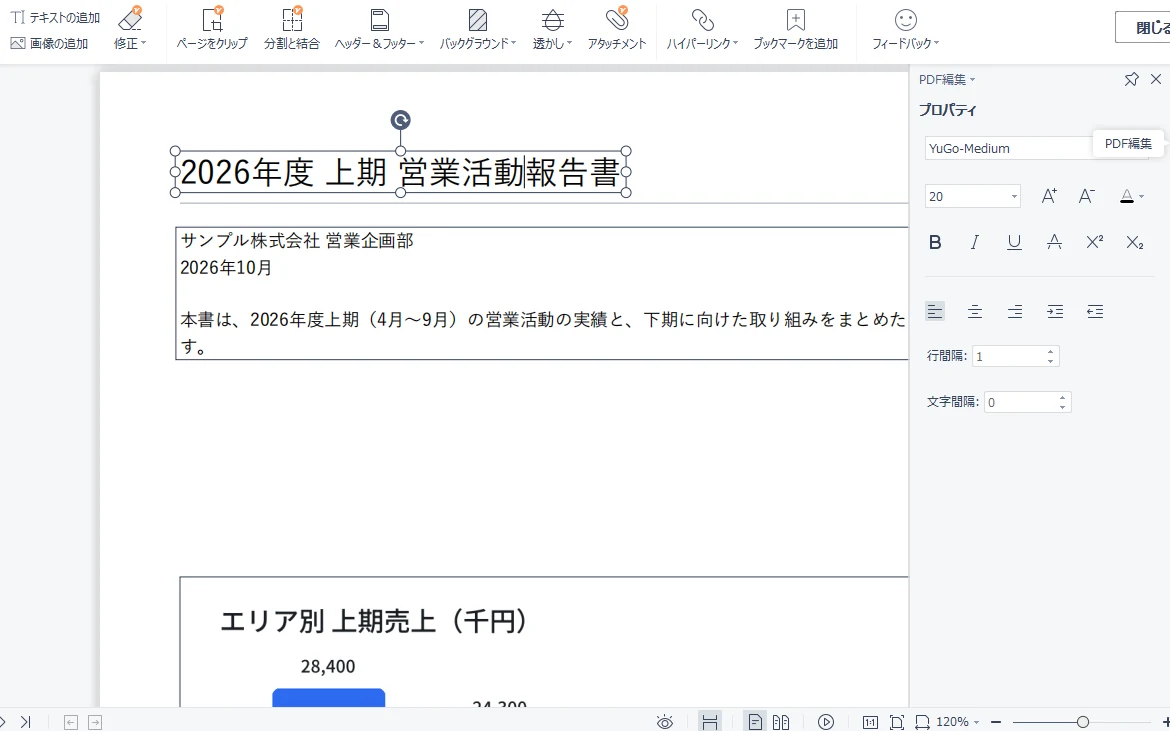
Task: Toggle eye protection mode icon
Action: [664, 721]
